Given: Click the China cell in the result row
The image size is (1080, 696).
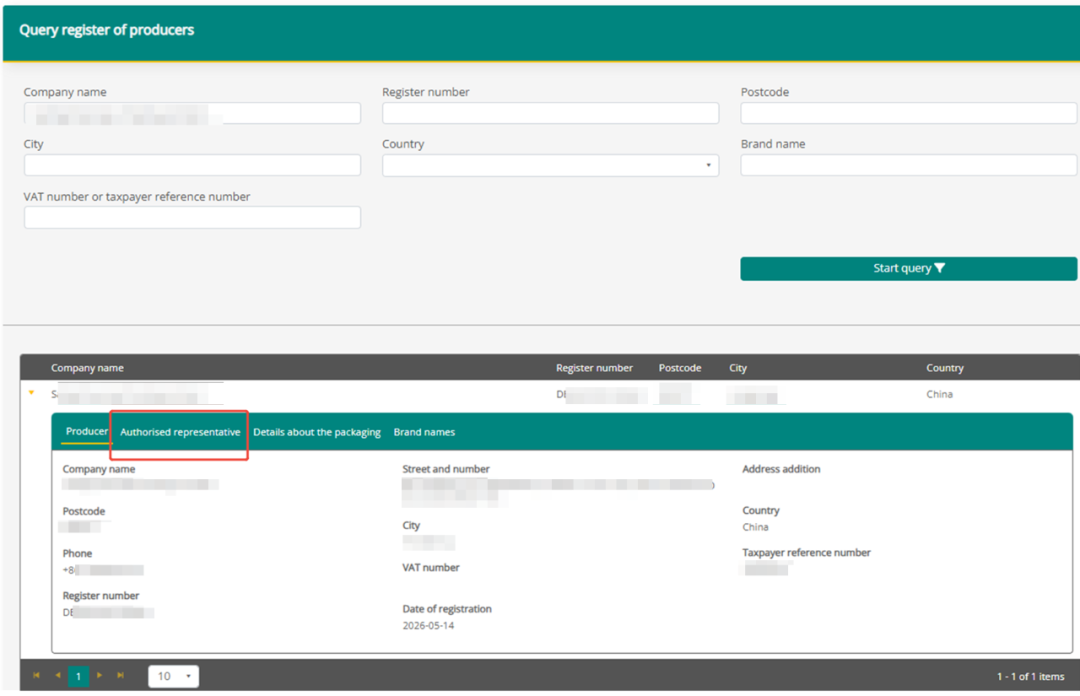Looking at the screenshot, I should pyautogui.click(x=939, y=394).
